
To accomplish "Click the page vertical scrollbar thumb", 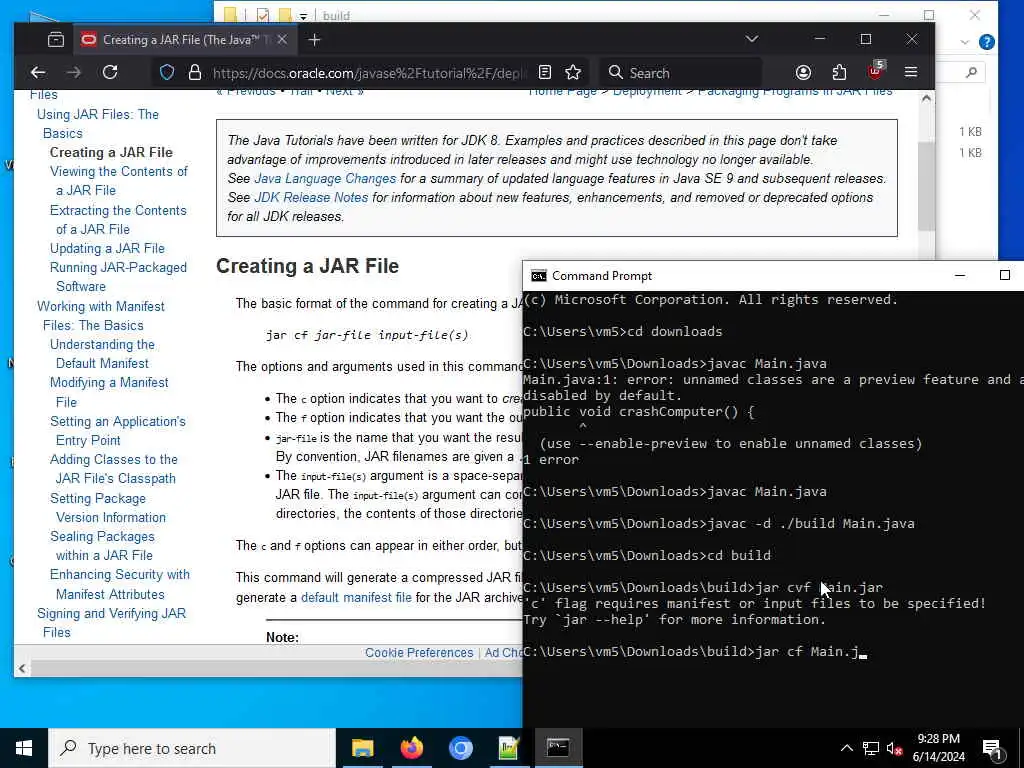I will coord(926,186).
